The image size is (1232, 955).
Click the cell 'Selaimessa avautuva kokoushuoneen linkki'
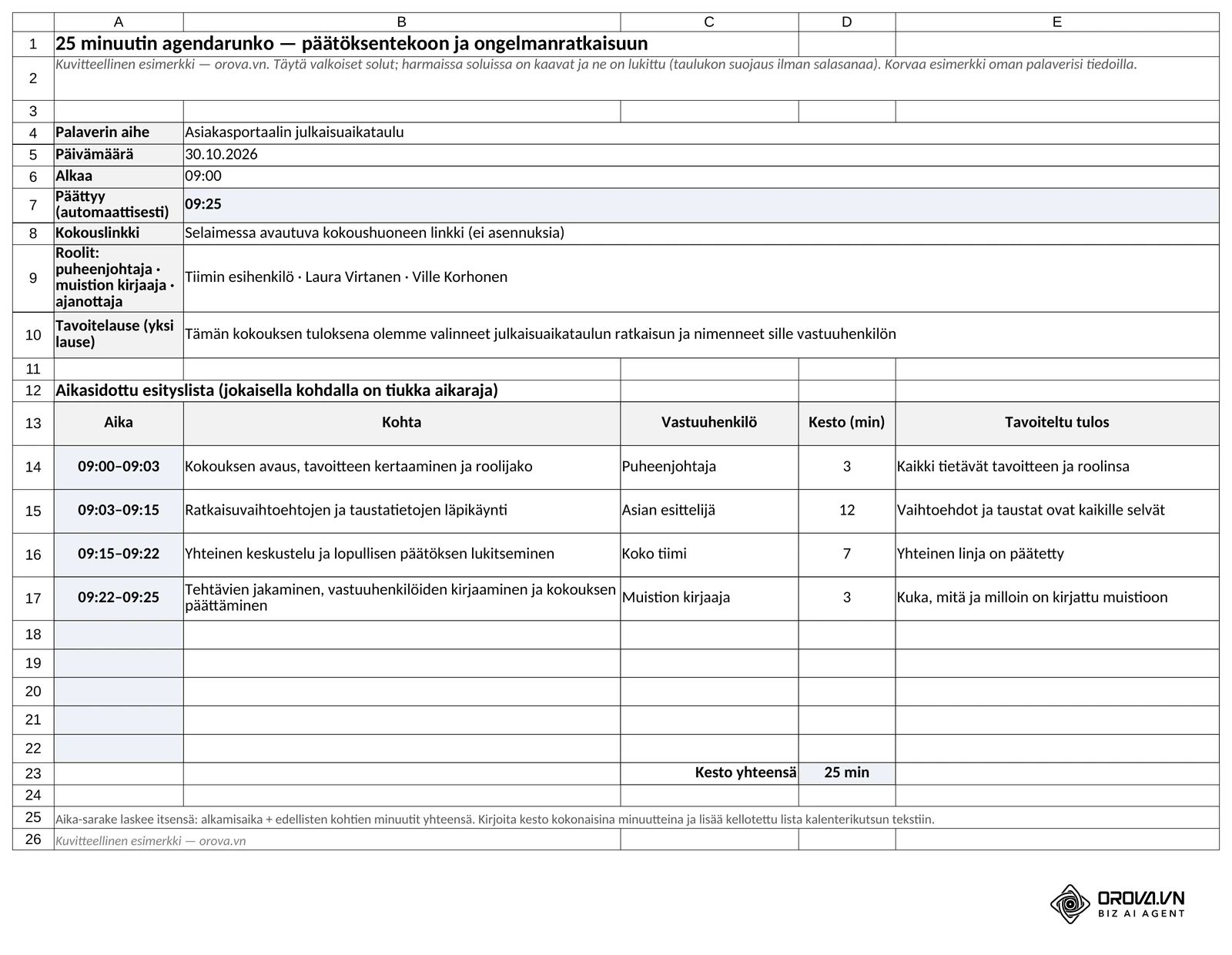pyautogui.click(x=701, y=233)
